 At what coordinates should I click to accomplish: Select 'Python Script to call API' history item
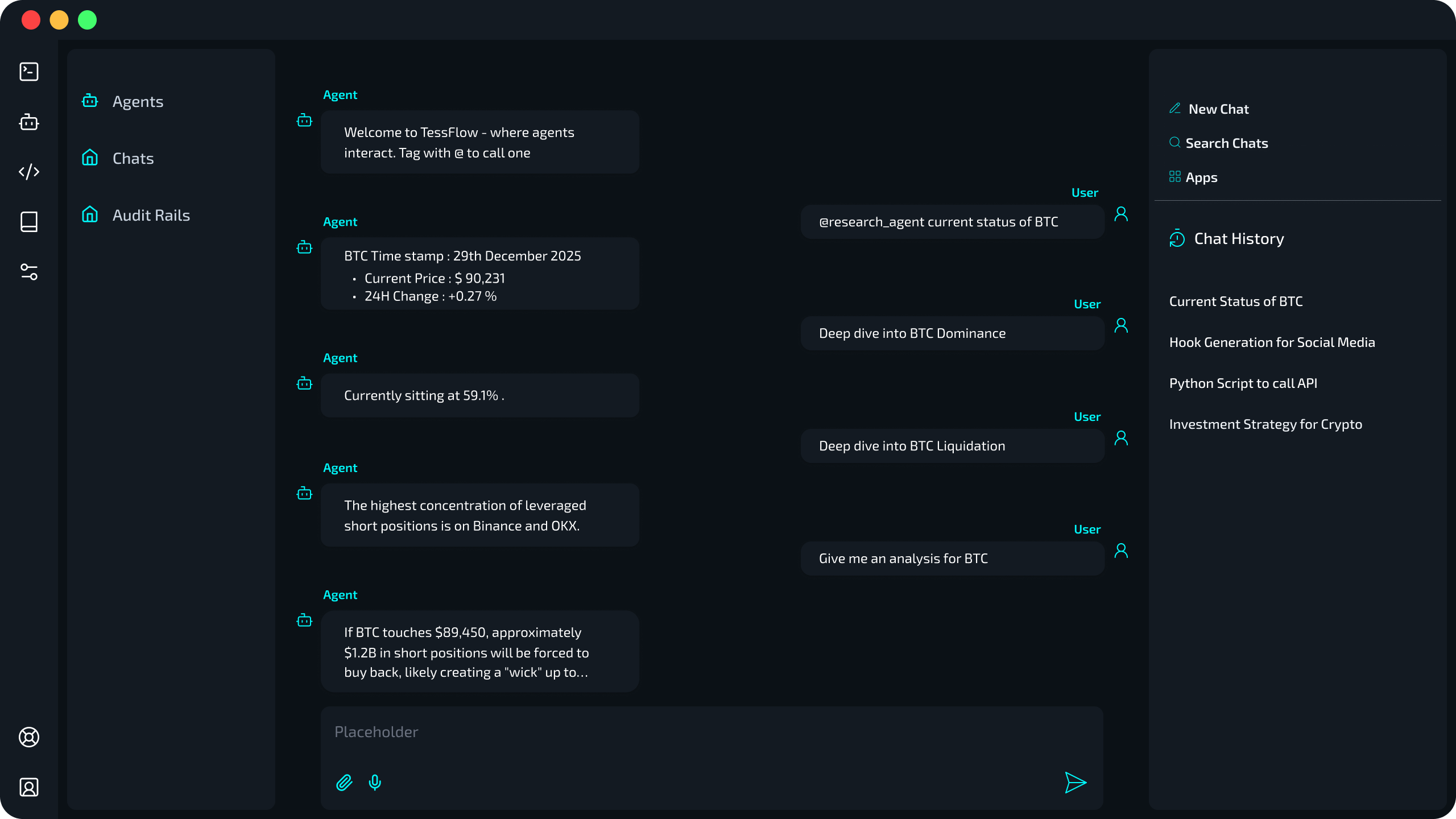pos(1243,383)
